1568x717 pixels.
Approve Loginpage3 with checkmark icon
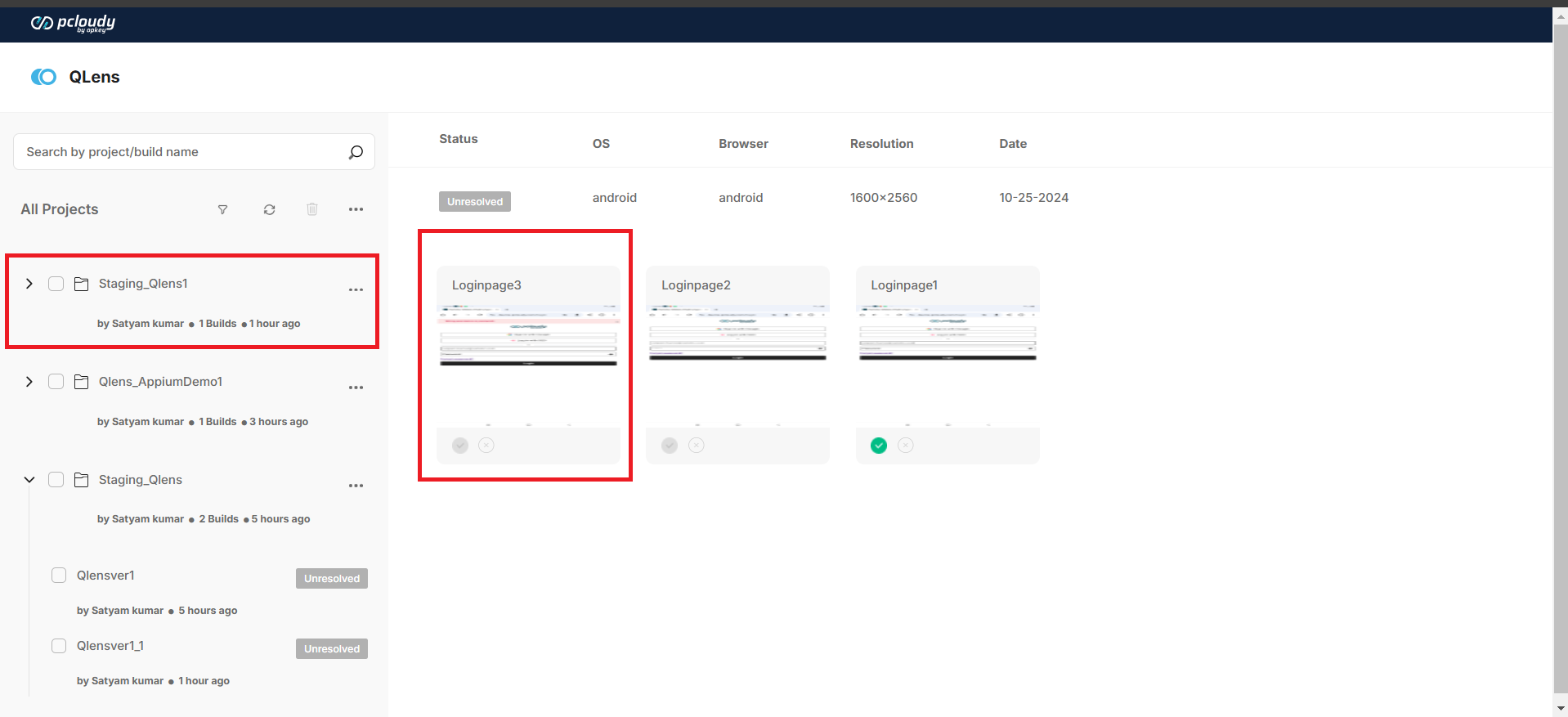coord(460,446)
